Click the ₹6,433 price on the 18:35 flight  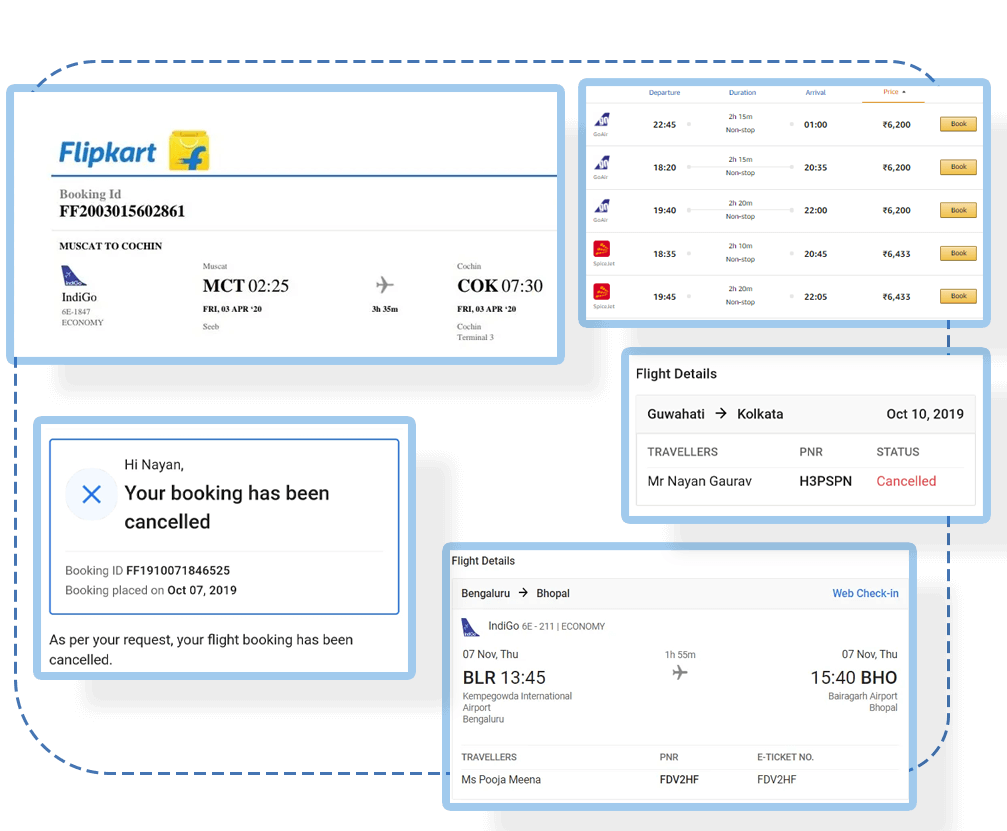click(896, 254)
